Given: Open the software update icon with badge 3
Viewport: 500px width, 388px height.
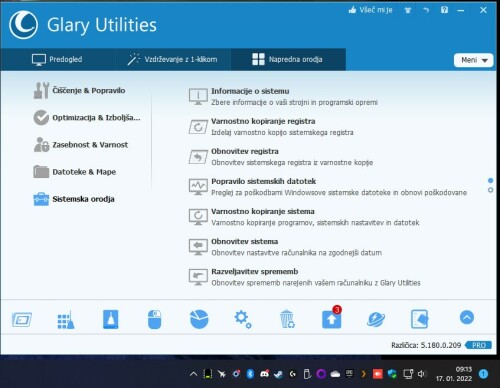Looking at the screenshot, I should click(x=332, y=318).
